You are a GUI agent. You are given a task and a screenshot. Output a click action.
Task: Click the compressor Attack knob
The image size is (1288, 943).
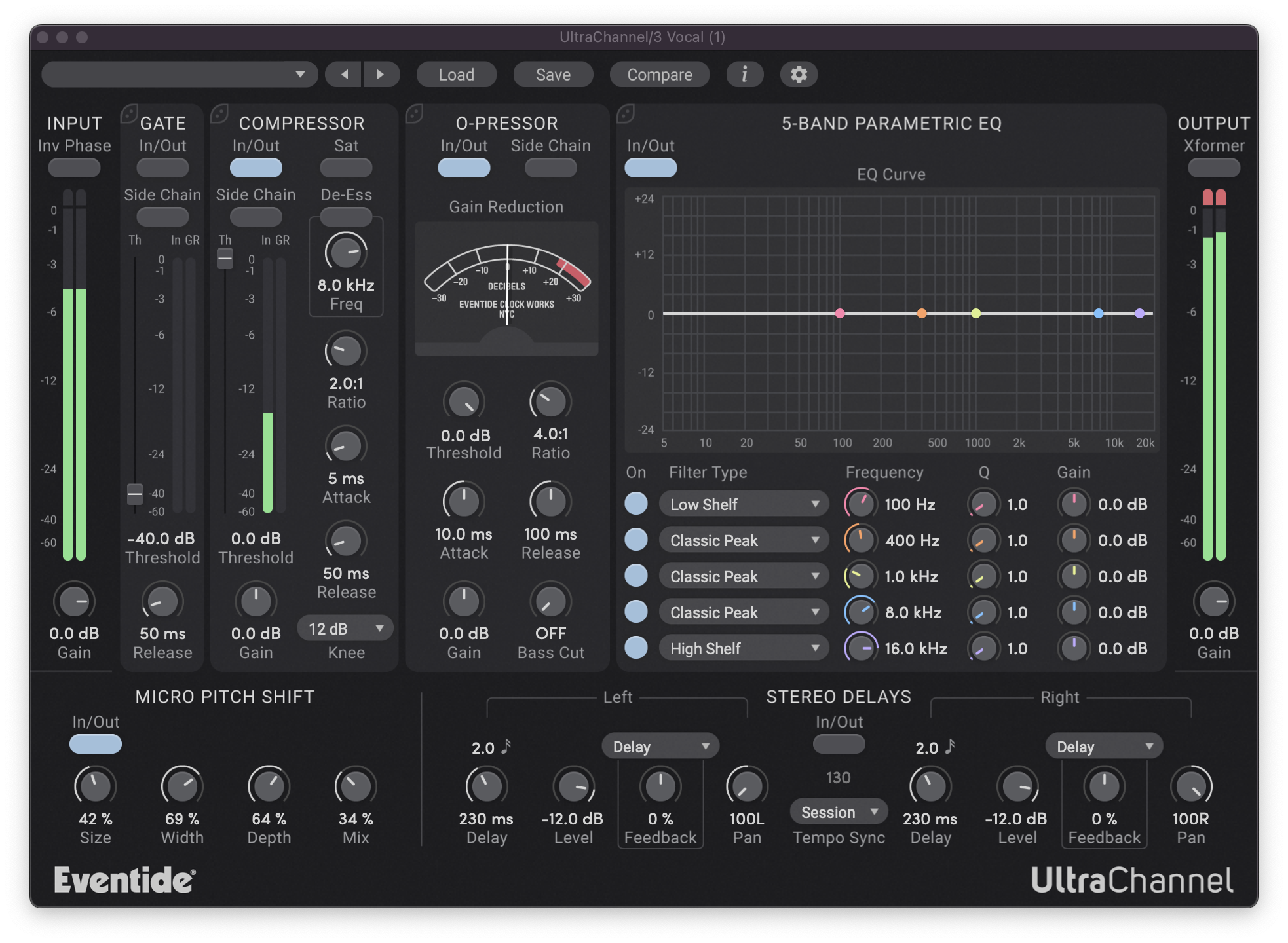pyautogui.click(x=346, y=447)
